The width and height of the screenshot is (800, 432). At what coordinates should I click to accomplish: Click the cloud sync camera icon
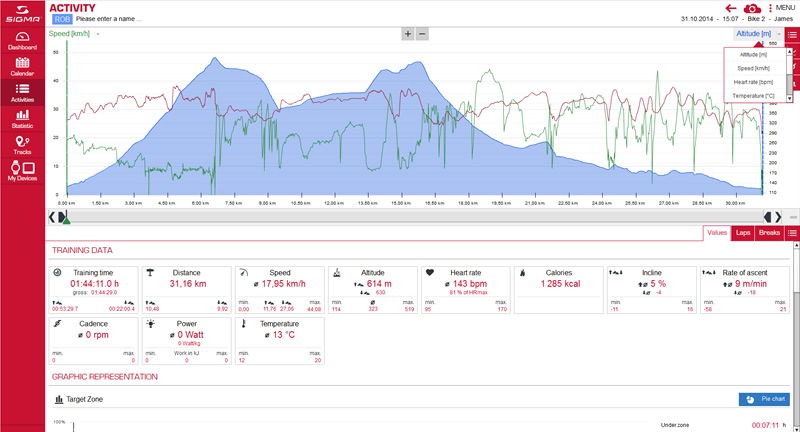pyautogui.click(x=752, y=9)
